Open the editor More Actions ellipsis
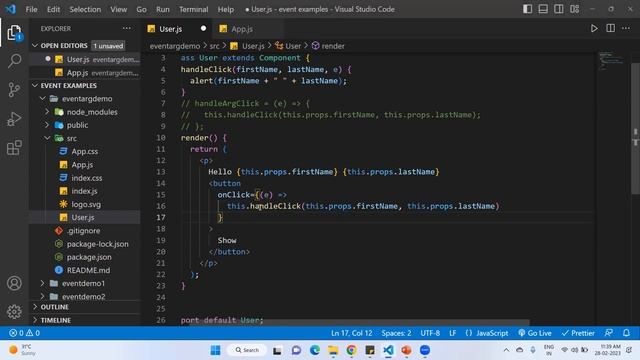640x360 pixels. tap(626, 29)
